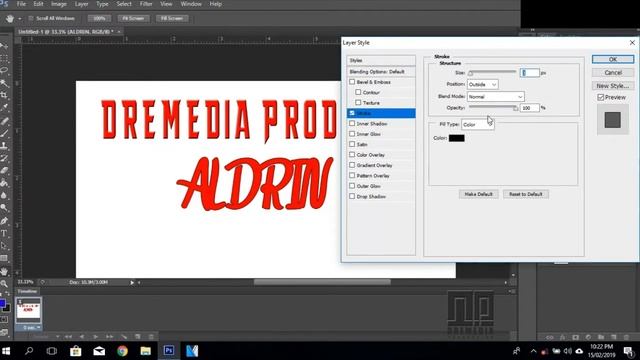Screen dimensions: 640x360
Task: Open Hand tool preset picker arrow
Action: click(20, 19)
